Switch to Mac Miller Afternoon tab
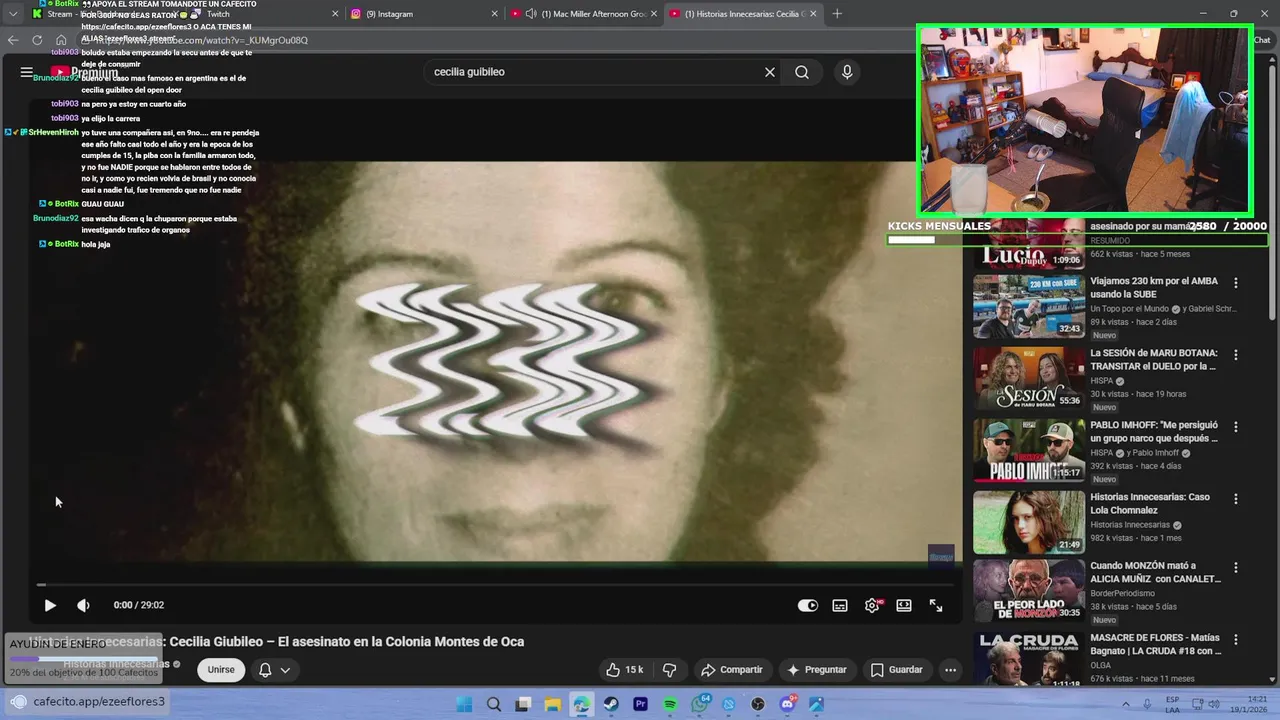1280x720 pixels. tap(582, 14)
